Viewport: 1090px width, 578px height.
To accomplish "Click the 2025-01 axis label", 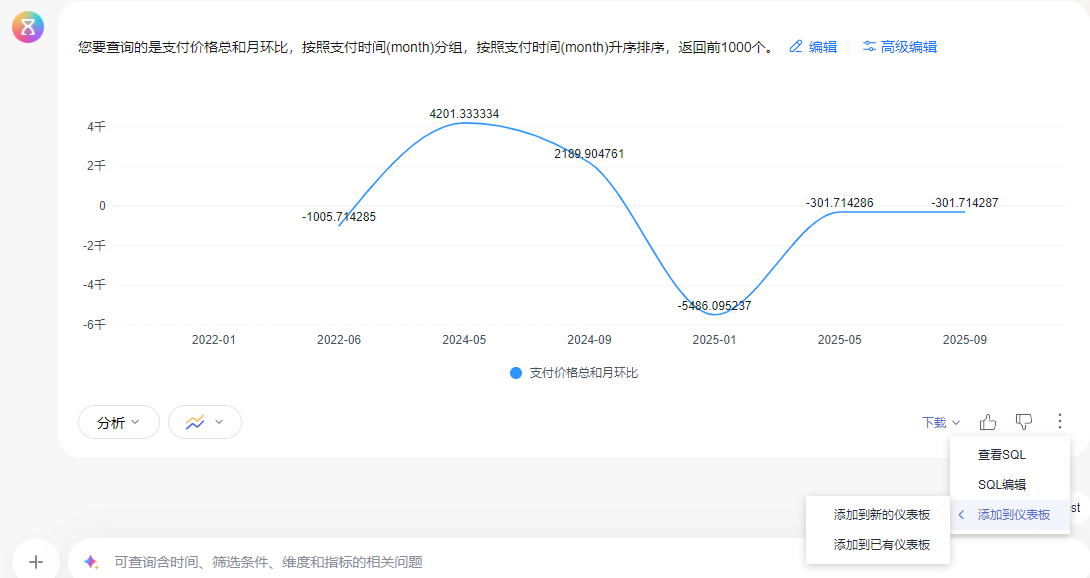I will (x=715, y=340).
